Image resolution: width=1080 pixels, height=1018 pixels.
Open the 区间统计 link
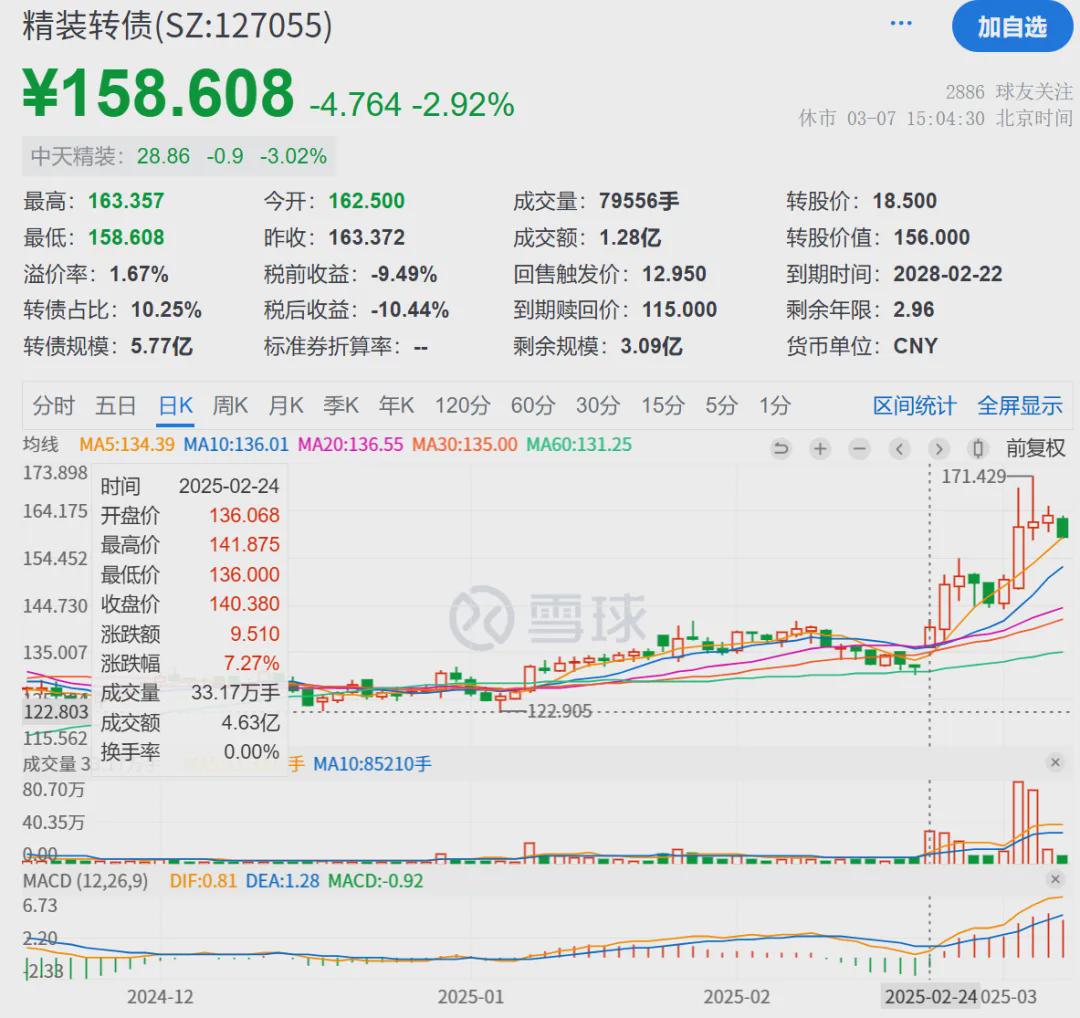coord(915,406)
